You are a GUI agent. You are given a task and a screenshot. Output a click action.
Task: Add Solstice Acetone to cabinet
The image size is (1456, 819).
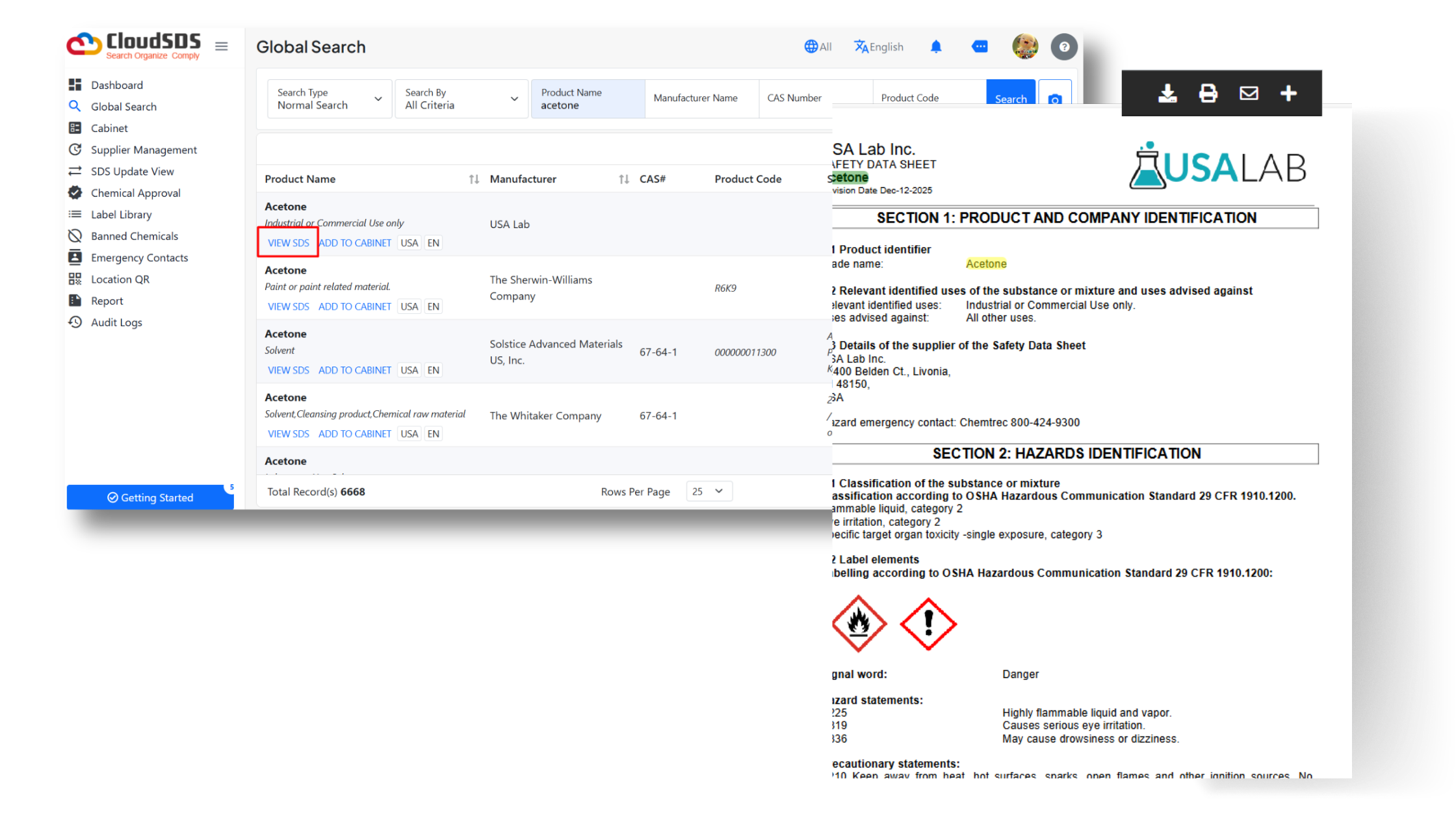point(355,370)
